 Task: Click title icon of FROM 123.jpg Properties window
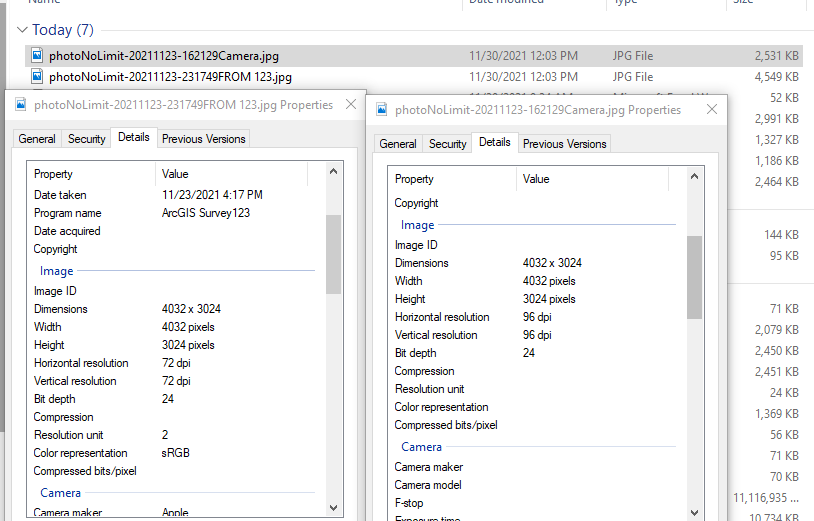click(21, 105)
